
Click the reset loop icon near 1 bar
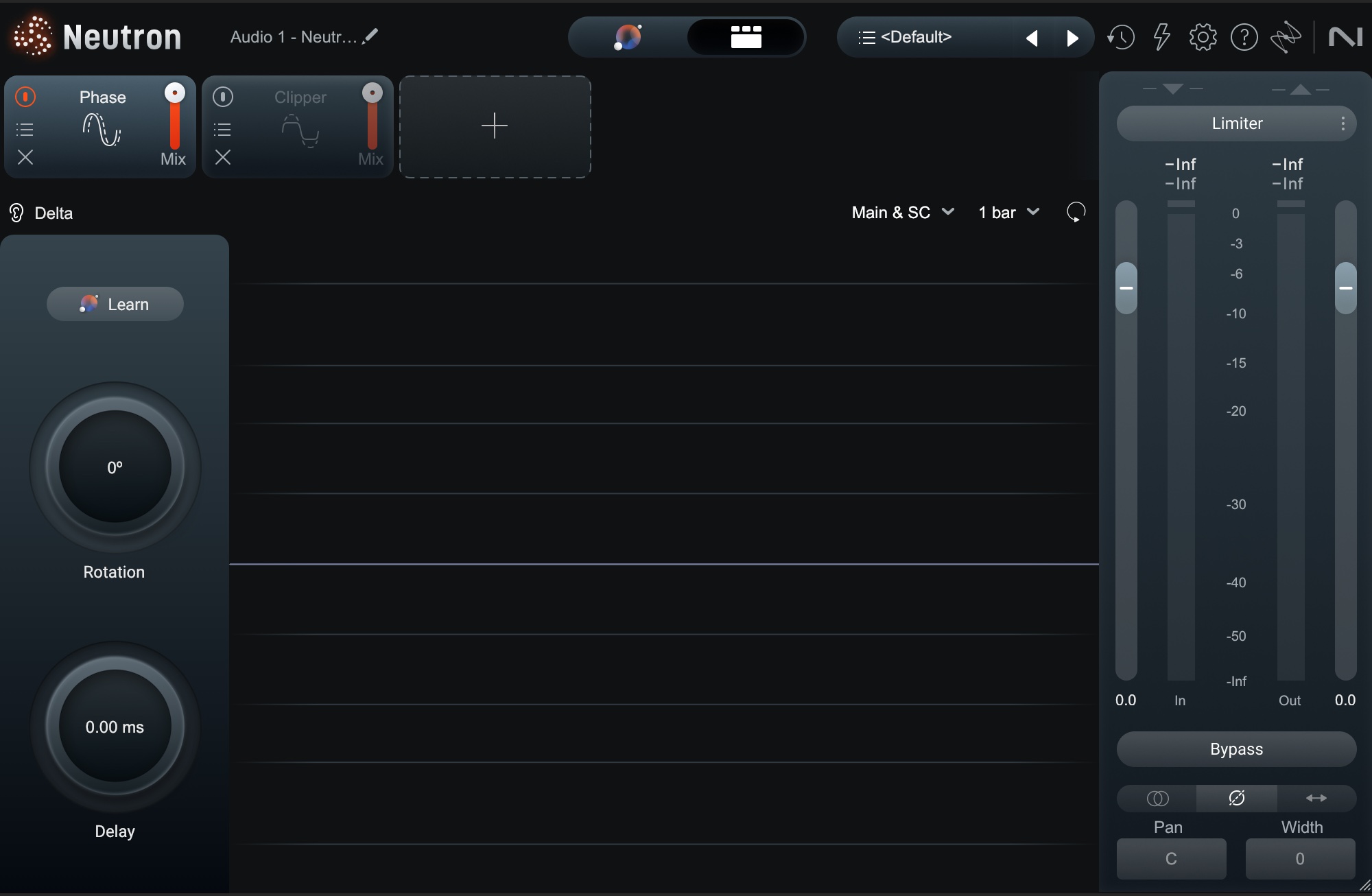click(1076, 212)
